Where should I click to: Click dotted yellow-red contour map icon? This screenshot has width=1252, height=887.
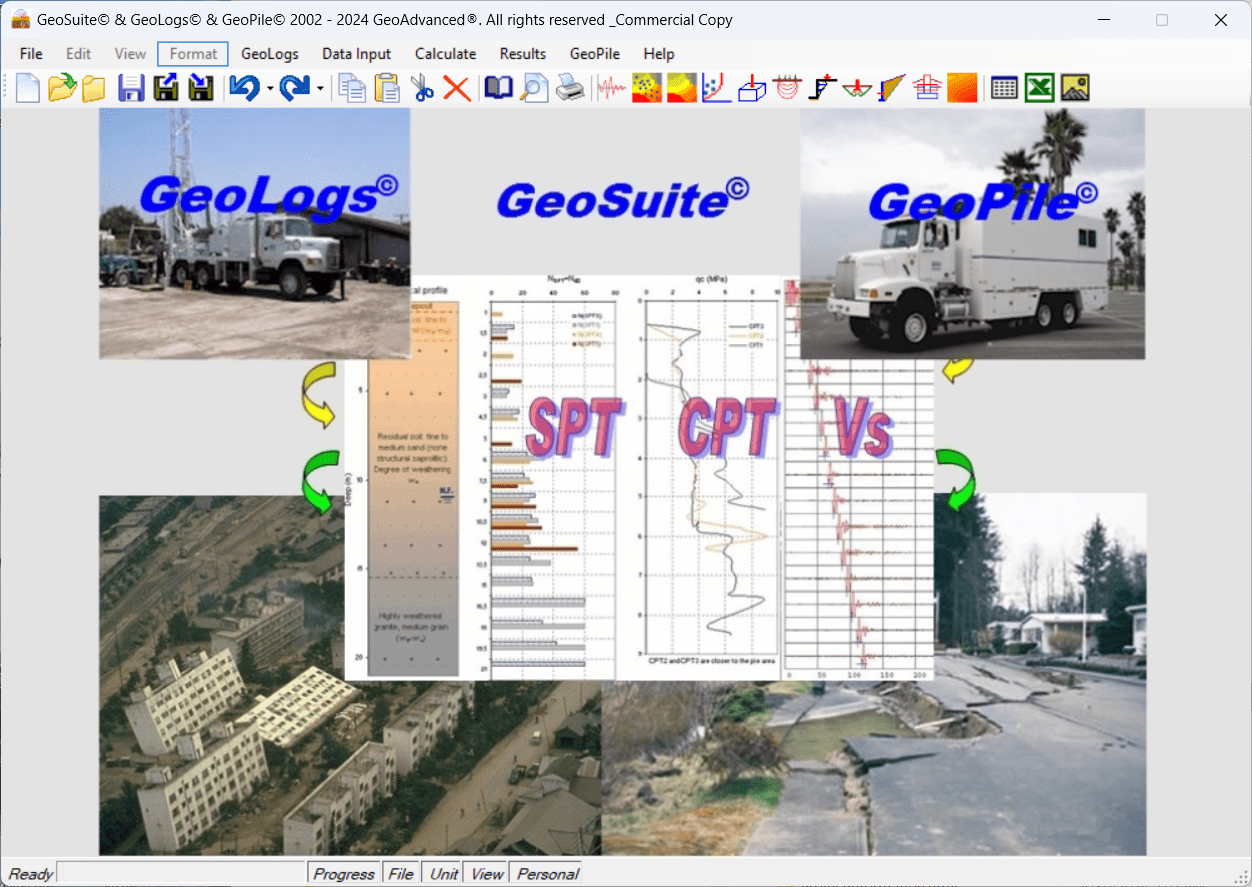(x=647, y=88)
